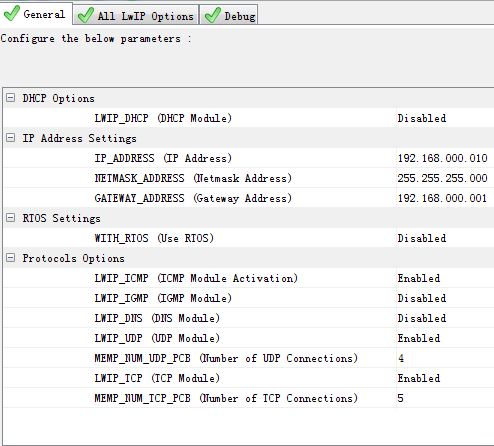Viewport: 494px width, 446px height.
Task: Click the RTOS Settings group header text
Action: point(61,218)
